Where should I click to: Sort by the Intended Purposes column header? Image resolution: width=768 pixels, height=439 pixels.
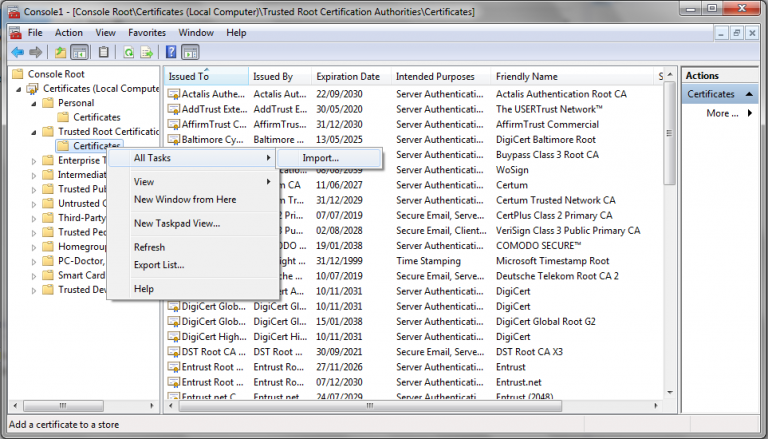pos(441,76)
